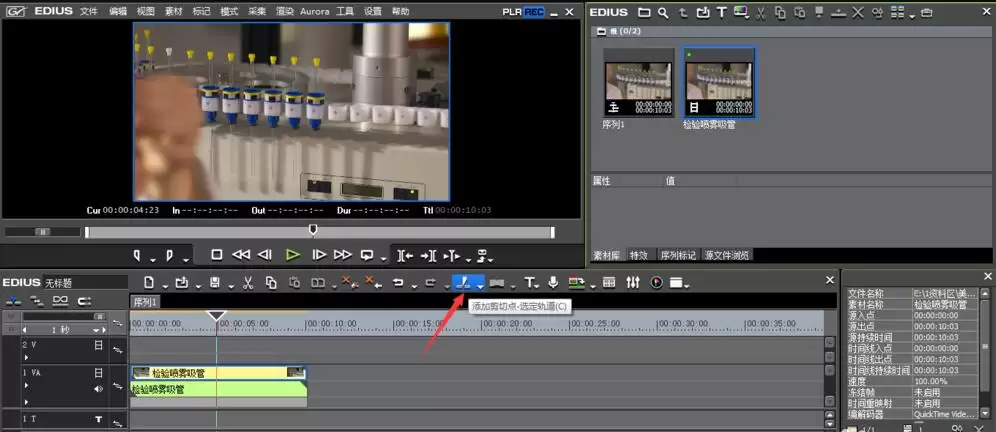The image size is (996, 432).
Task: Toggle the bin/palette windows layout icon
Action: pos(676,283)
